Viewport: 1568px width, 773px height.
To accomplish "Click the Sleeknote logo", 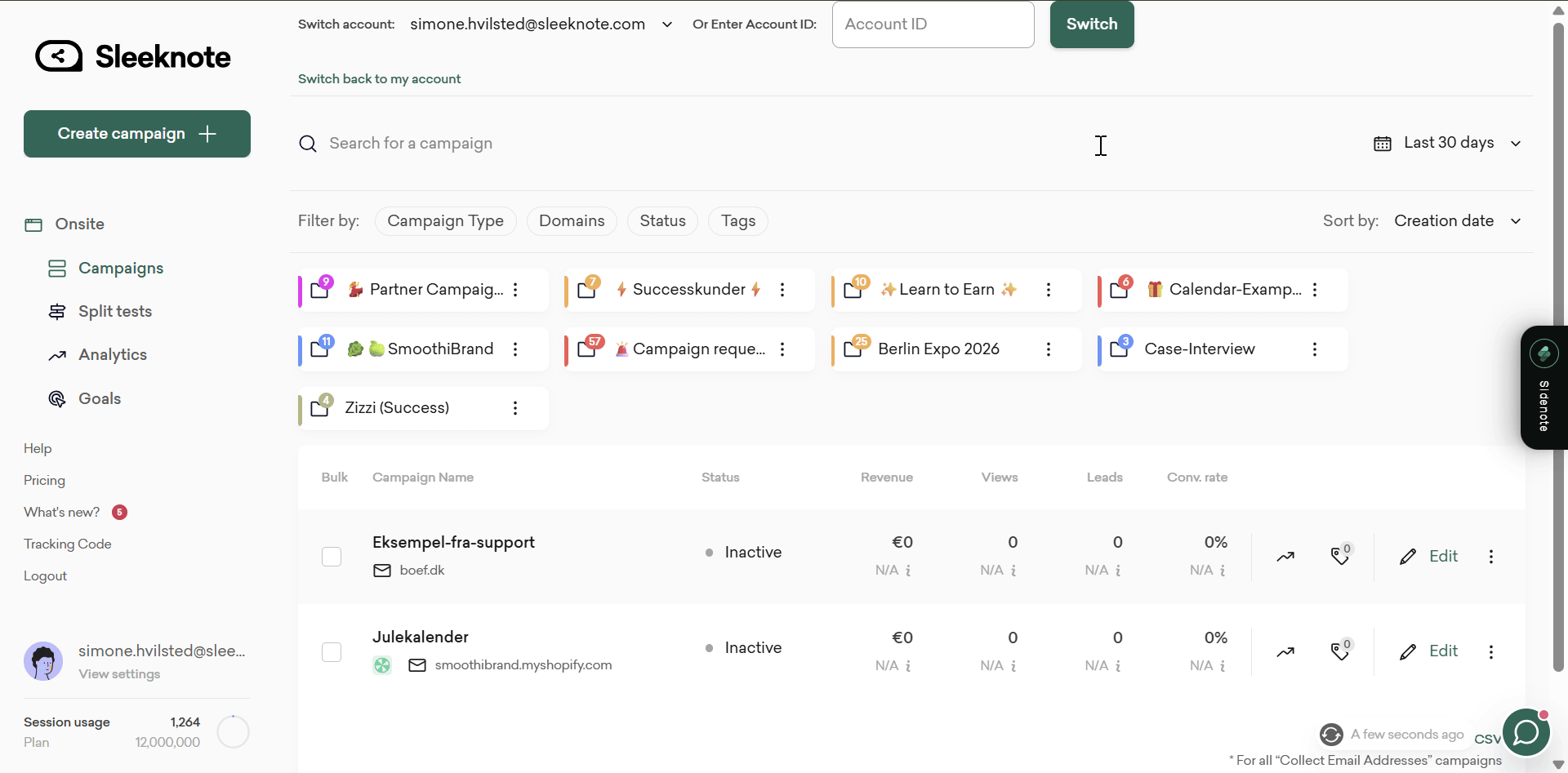I will tap(133, 56).
